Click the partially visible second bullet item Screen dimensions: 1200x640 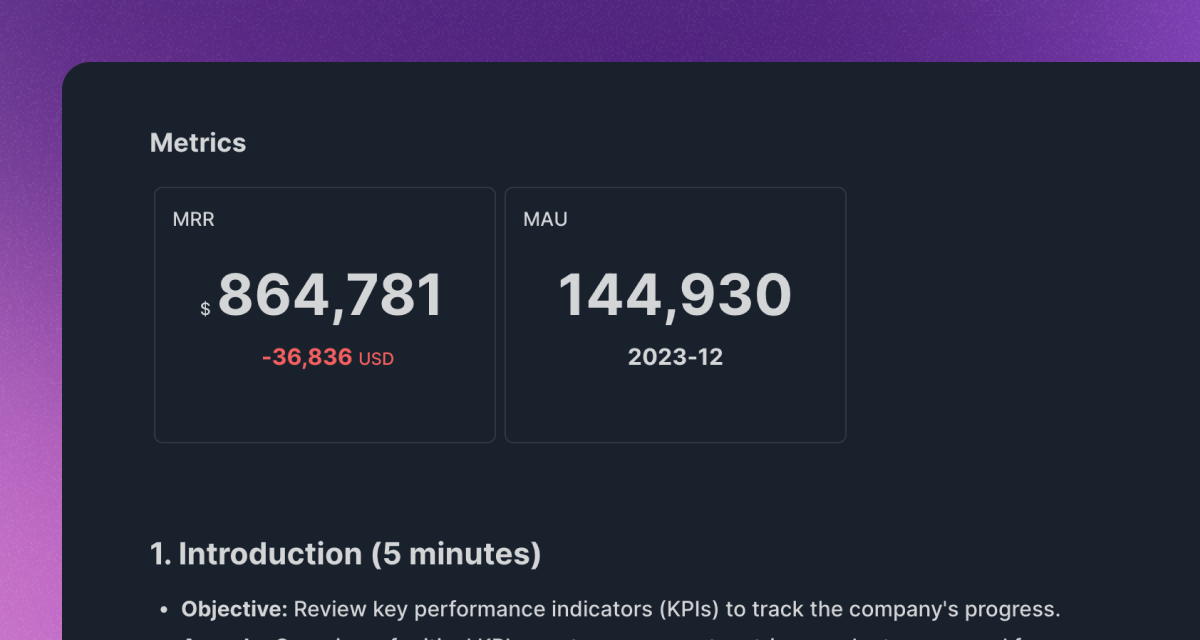(400, 636)
